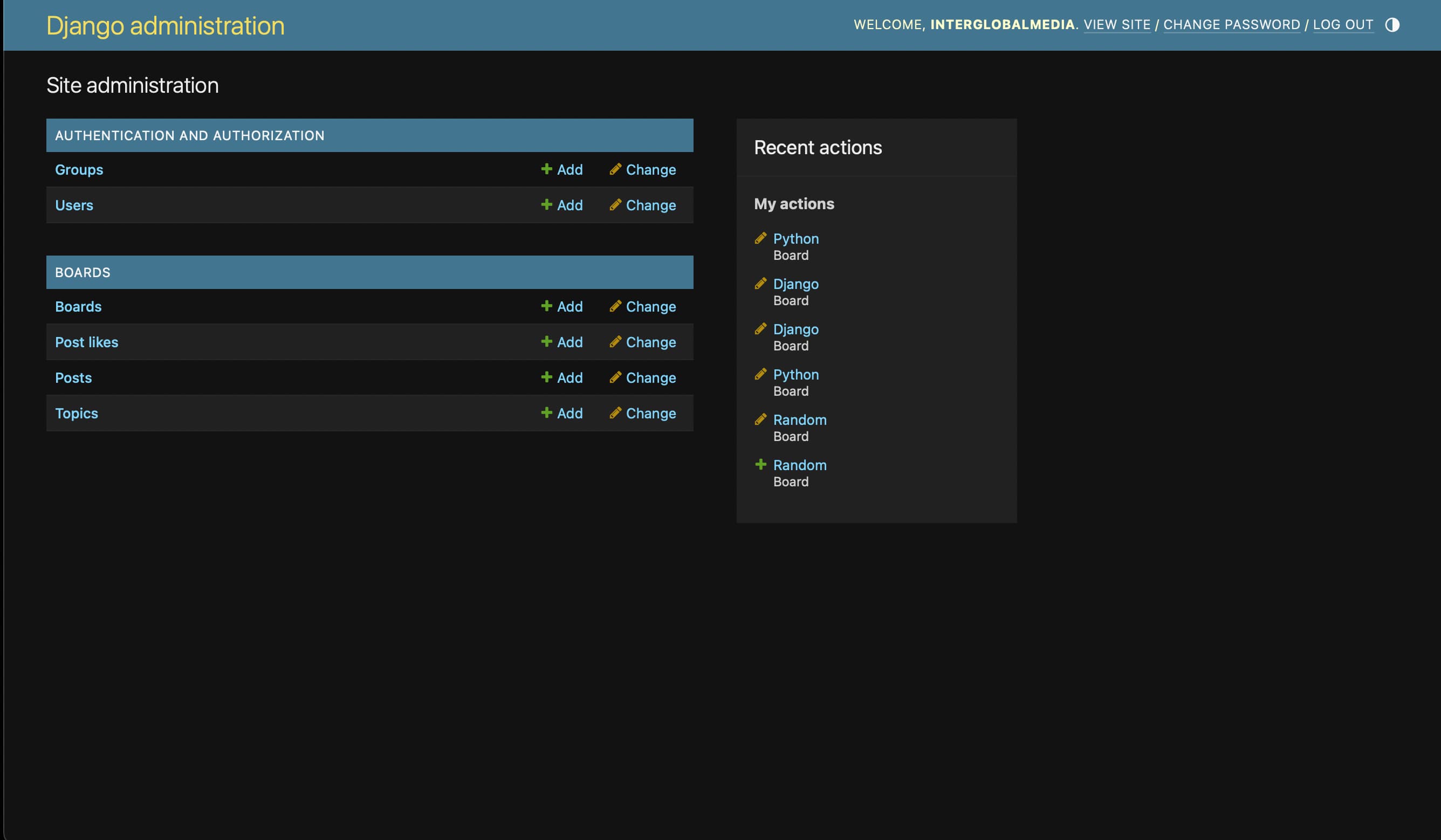Click the Site administration heading
The width and height of the screenshot is (1441, 840).
(132, 85)
